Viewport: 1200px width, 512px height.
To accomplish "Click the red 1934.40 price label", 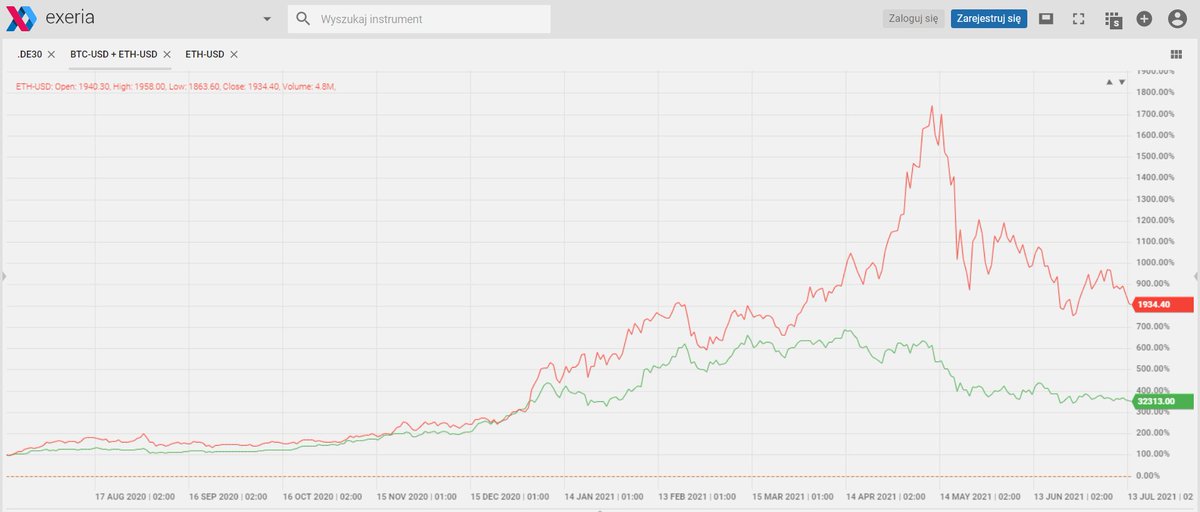I will coord(1164,305).
